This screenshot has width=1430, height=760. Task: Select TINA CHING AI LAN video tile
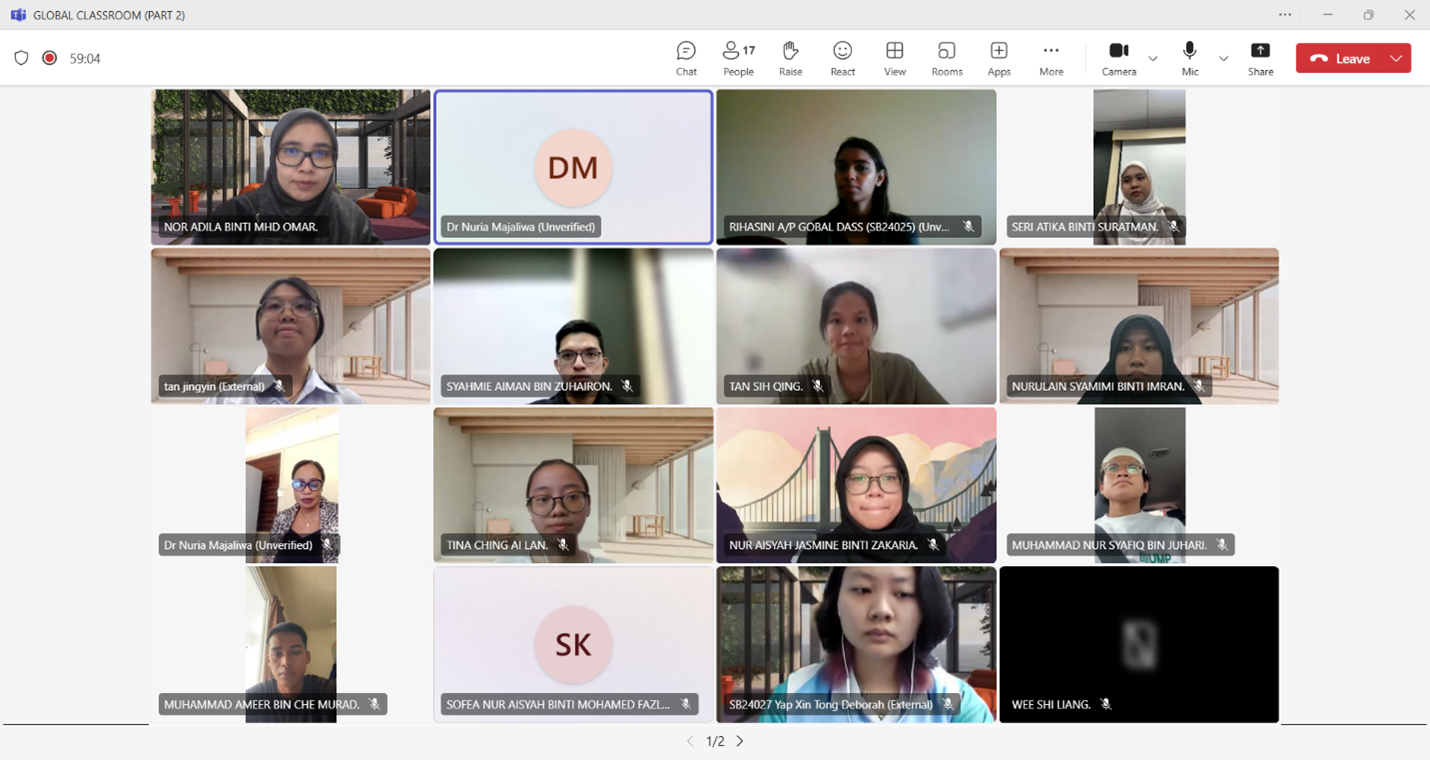(573, 485)
